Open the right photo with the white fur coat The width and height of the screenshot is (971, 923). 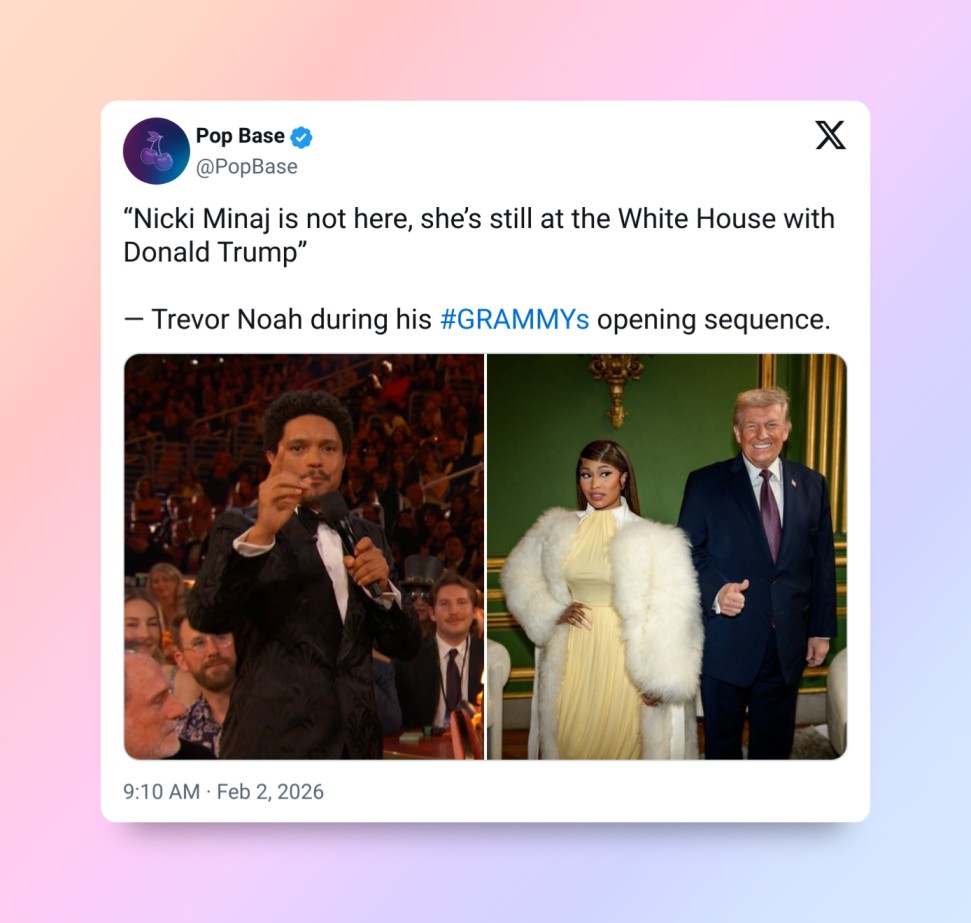(x=667, y=556)
